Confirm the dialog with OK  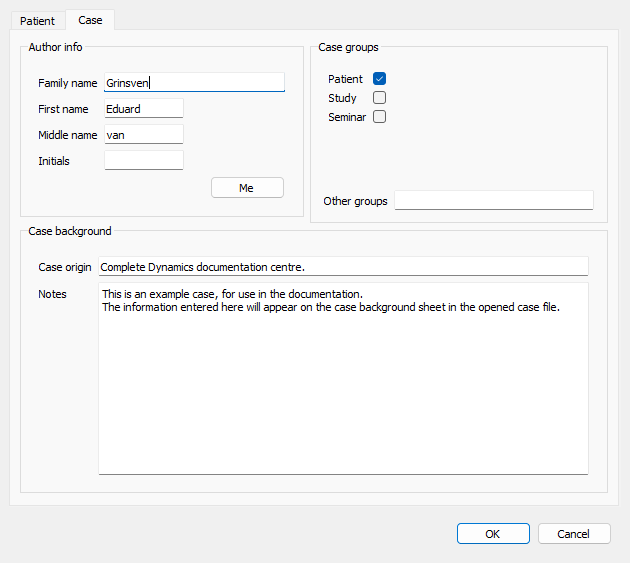pyautogui.click(x=492, y=534)
